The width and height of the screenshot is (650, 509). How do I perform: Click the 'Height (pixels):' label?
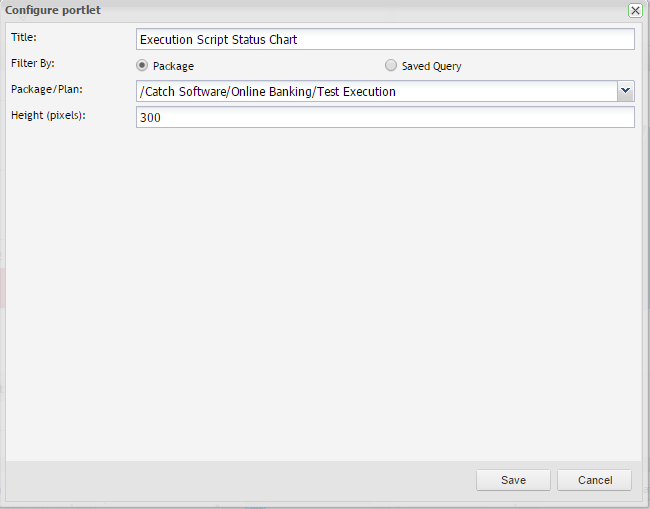(x=49, y=115)
